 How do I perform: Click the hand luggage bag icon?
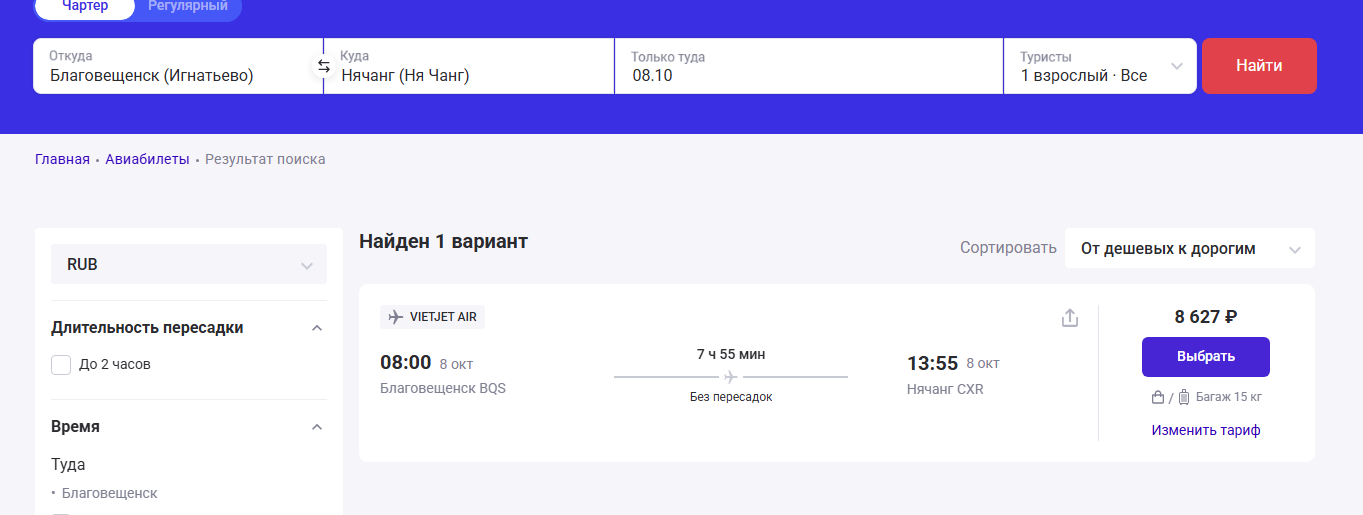(x=1158, y=397)
